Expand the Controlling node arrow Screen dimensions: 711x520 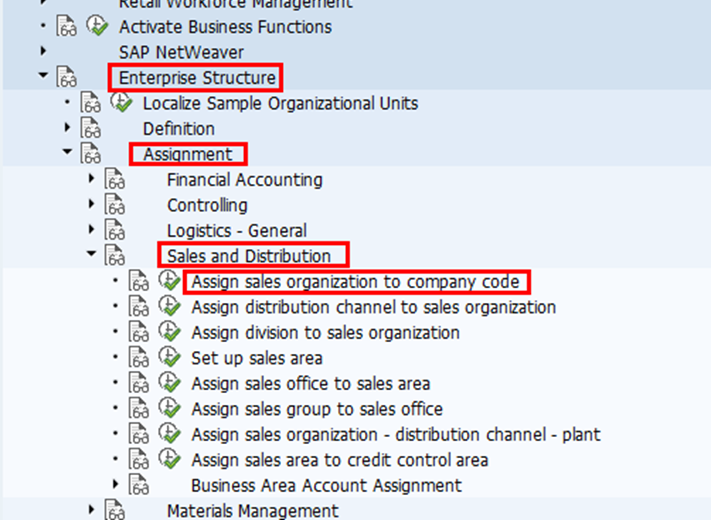point(92,205)
